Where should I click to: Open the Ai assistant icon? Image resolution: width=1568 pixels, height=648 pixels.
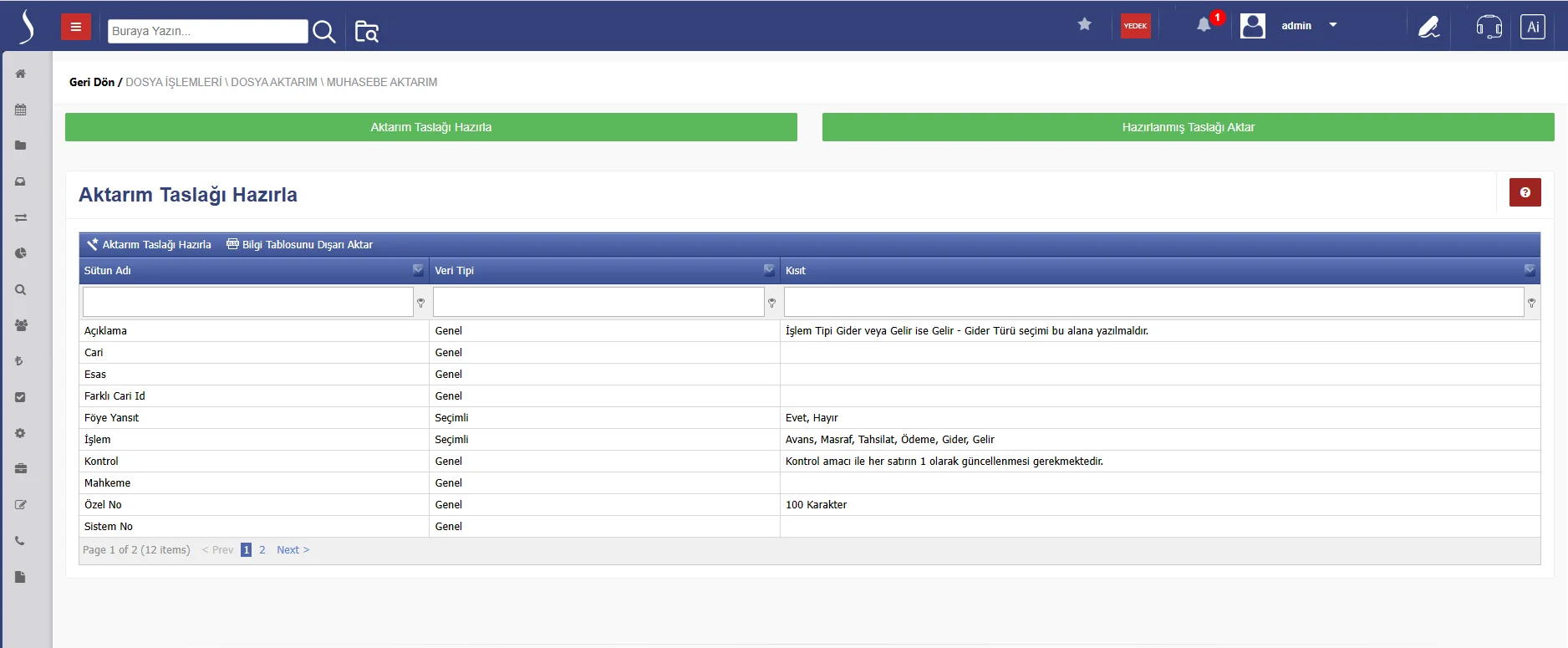click(x=1532, y=27)
